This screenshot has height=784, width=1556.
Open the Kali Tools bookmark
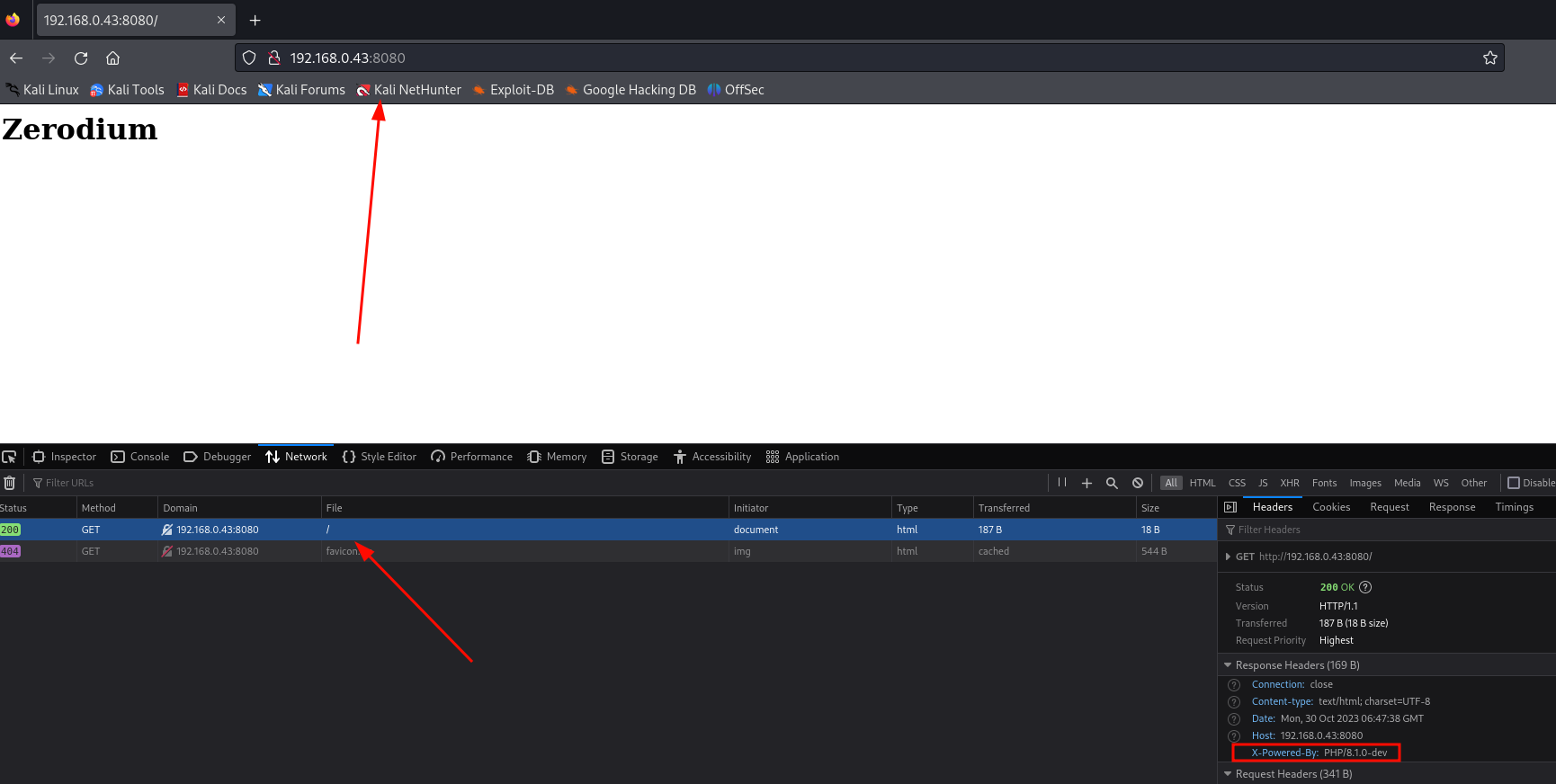(x=127, y=90)
